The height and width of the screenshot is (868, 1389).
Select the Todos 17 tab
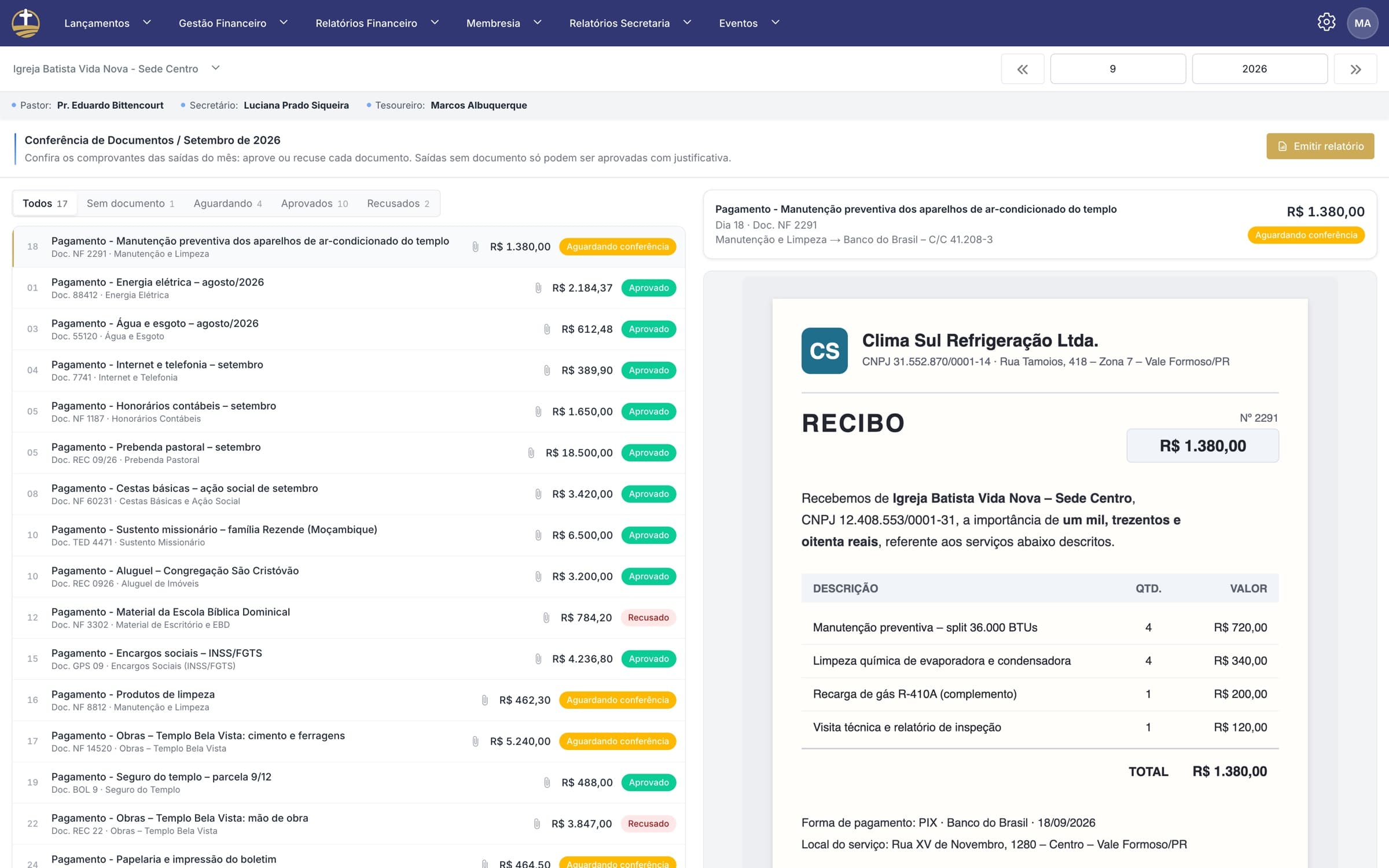(45, 204)
